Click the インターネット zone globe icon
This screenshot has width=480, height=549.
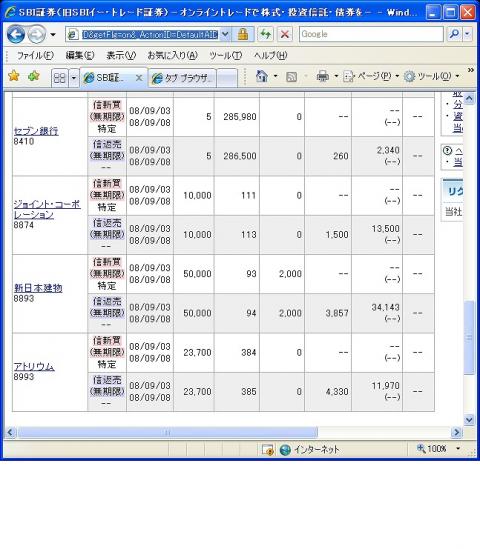click(285, 450)
